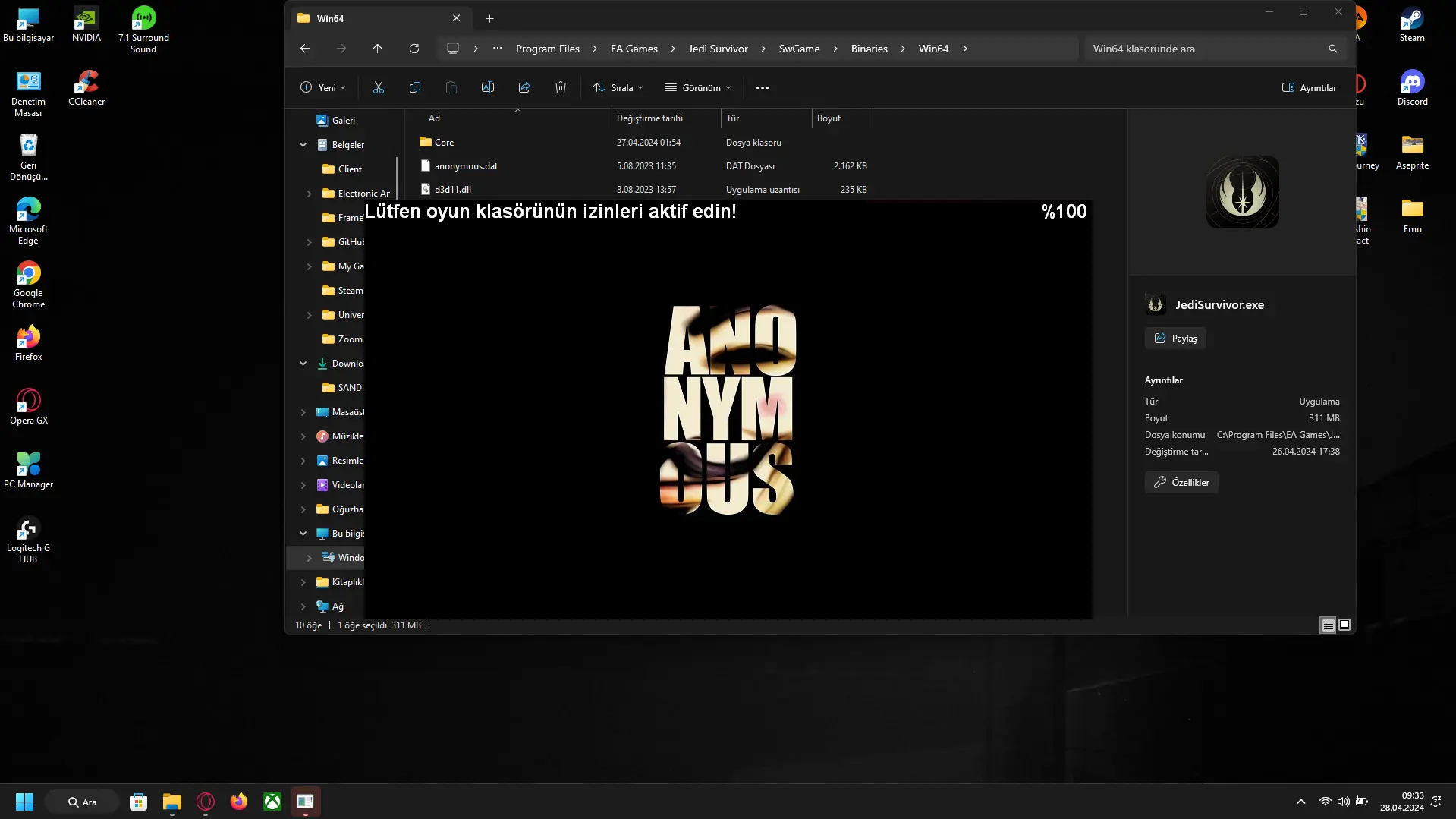
Task: Click the Cut scissors icon in toolbar
Action: click(x=379, y=87)
